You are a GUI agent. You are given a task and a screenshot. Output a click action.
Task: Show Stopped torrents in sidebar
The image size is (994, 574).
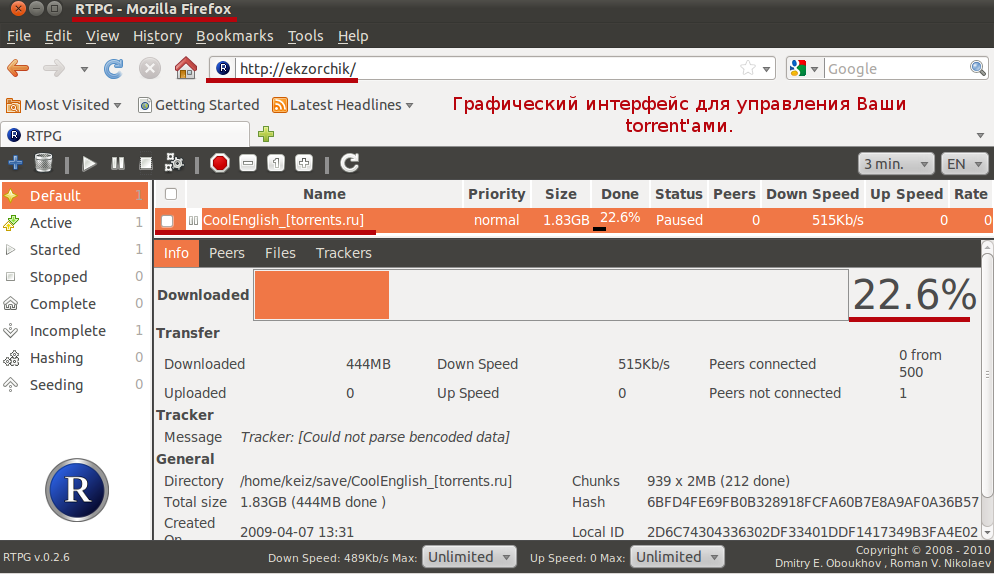click(74, 277)
